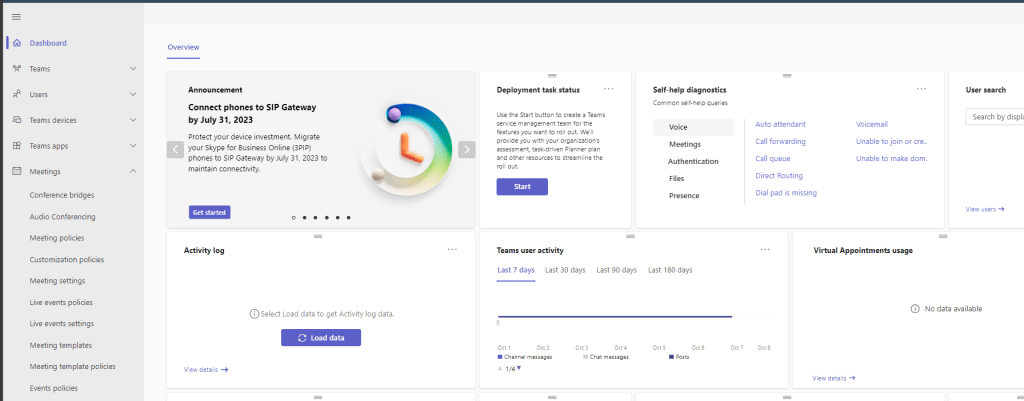Viewport: 1024px width, 401px height.
Task: Click the Teams group icon in sidebar
Action: (x=17, y=69)
